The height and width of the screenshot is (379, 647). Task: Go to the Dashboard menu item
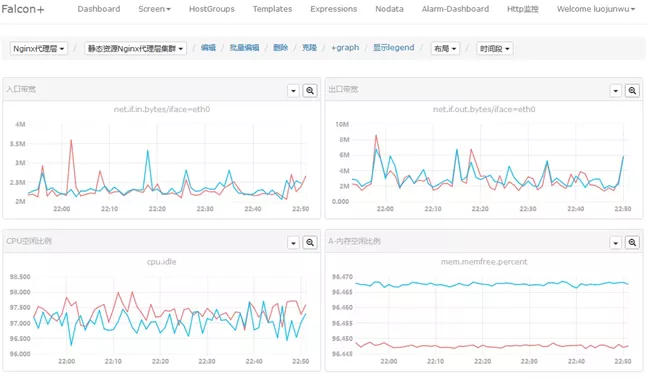(99, 9)
